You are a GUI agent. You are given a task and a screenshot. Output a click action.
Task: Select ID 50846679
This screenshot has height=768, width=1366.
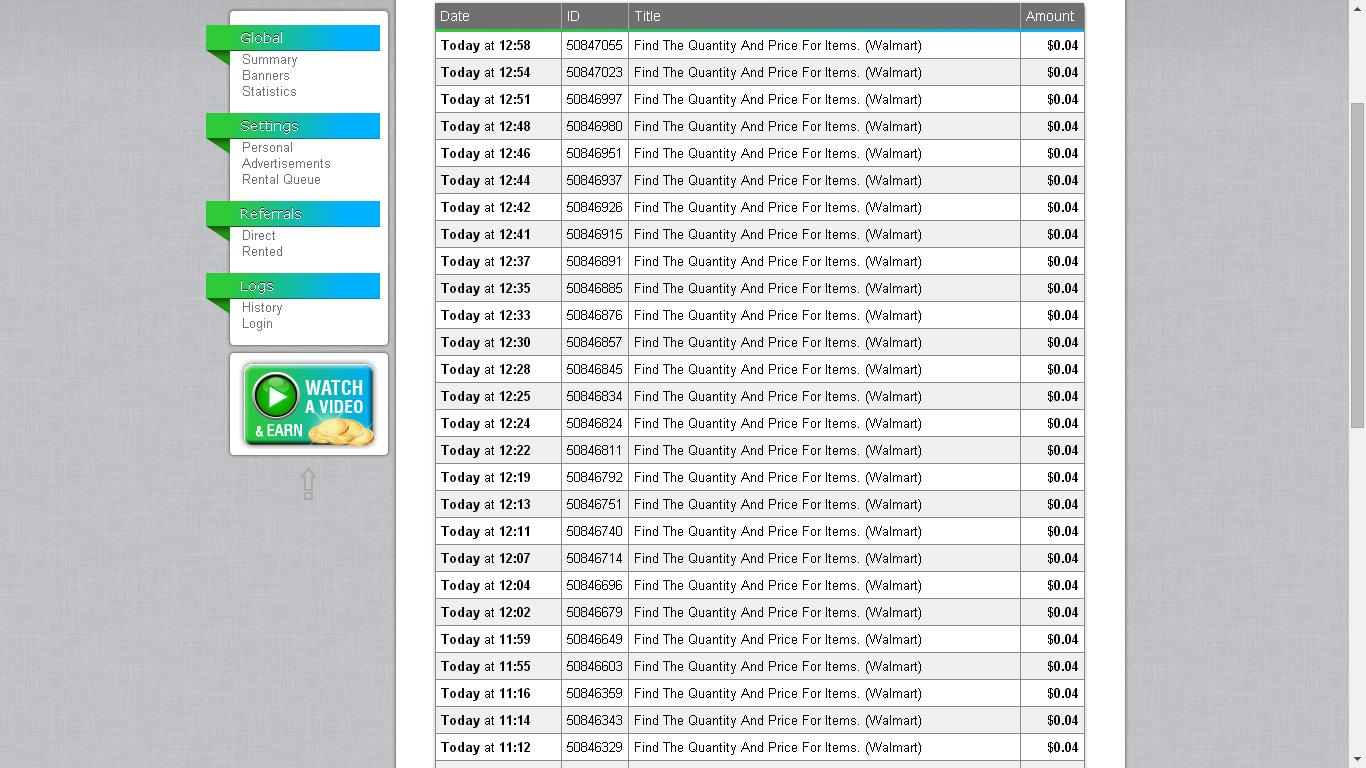point(594,612)
